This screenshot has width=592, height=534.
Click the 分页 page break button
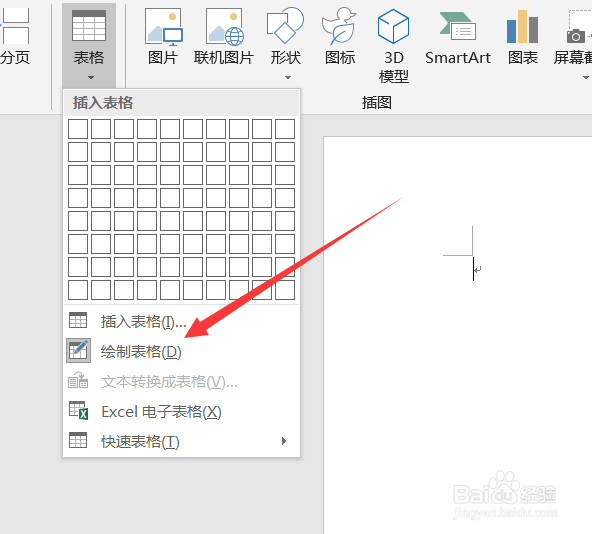coord(15,37)
